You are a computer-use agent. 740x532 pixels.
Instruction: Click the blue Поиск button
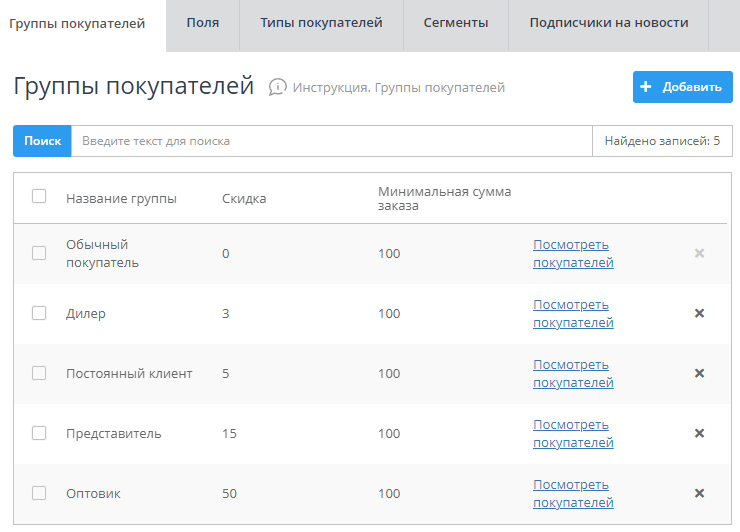pos(42,141)
